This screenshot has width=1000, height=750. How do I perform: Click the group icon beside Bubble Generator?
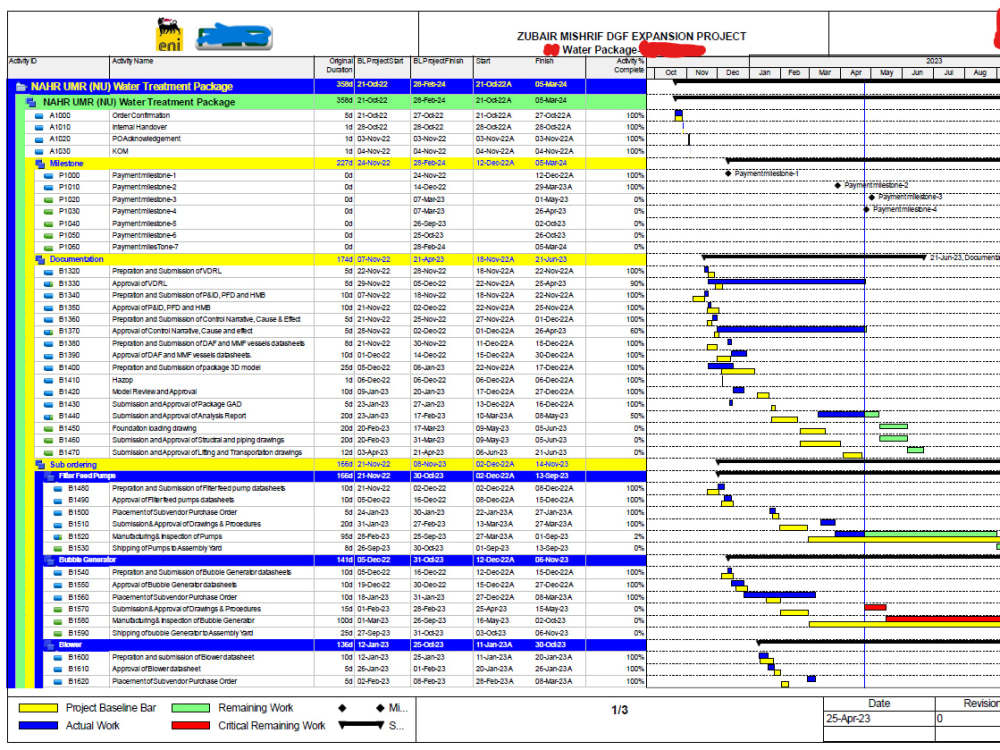[x=50, y=561]
